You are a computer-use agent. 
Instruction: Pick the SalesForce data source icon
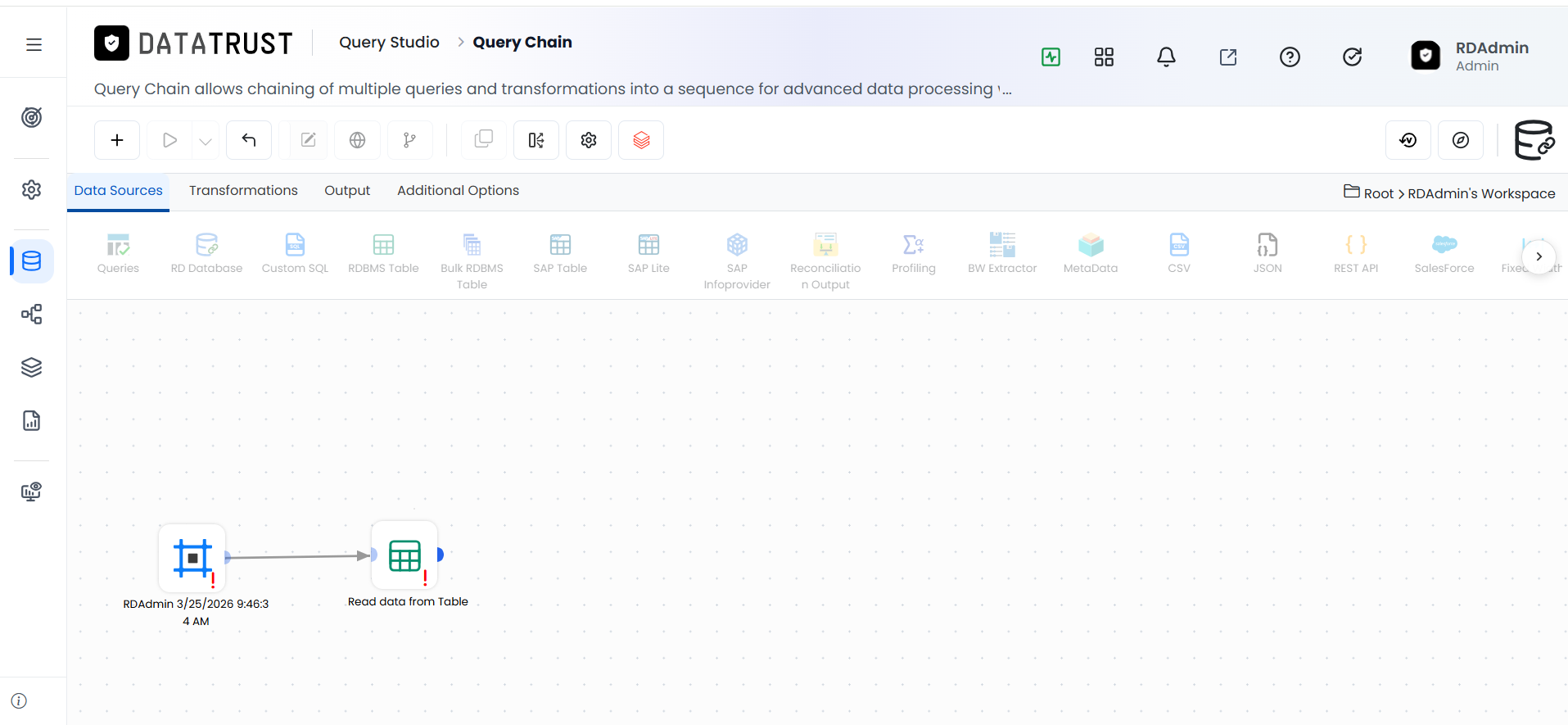coord(1444,253)
